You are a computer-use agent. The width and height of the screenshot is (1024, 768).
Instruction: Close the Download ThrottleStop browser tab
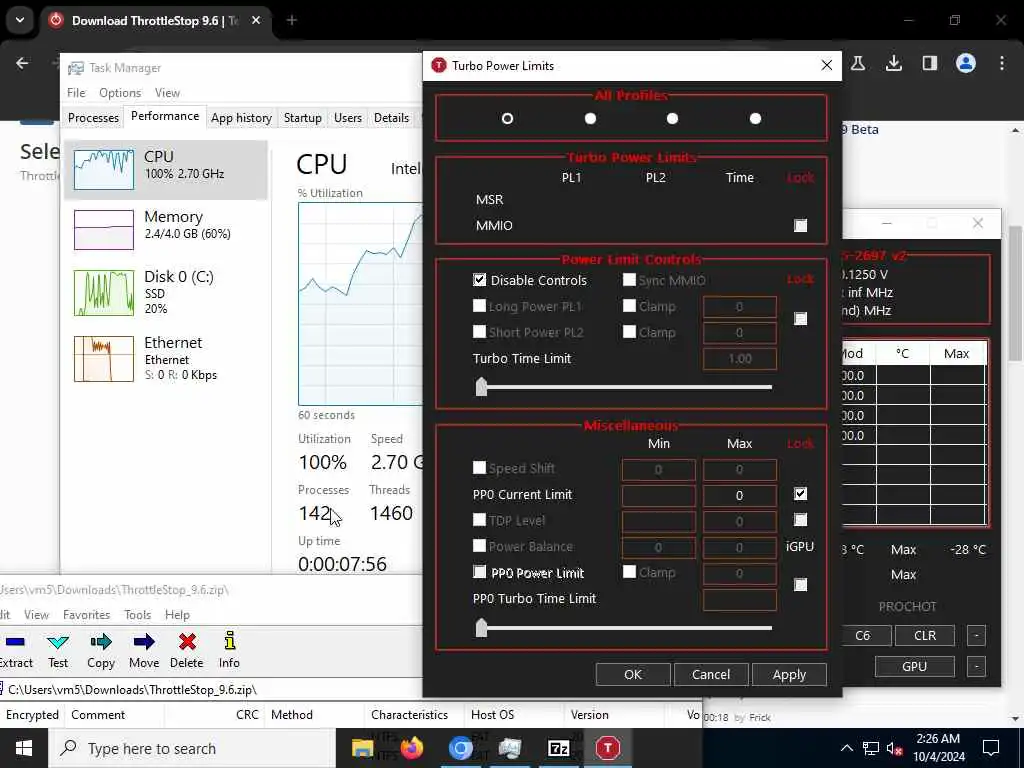coord(256,20)
